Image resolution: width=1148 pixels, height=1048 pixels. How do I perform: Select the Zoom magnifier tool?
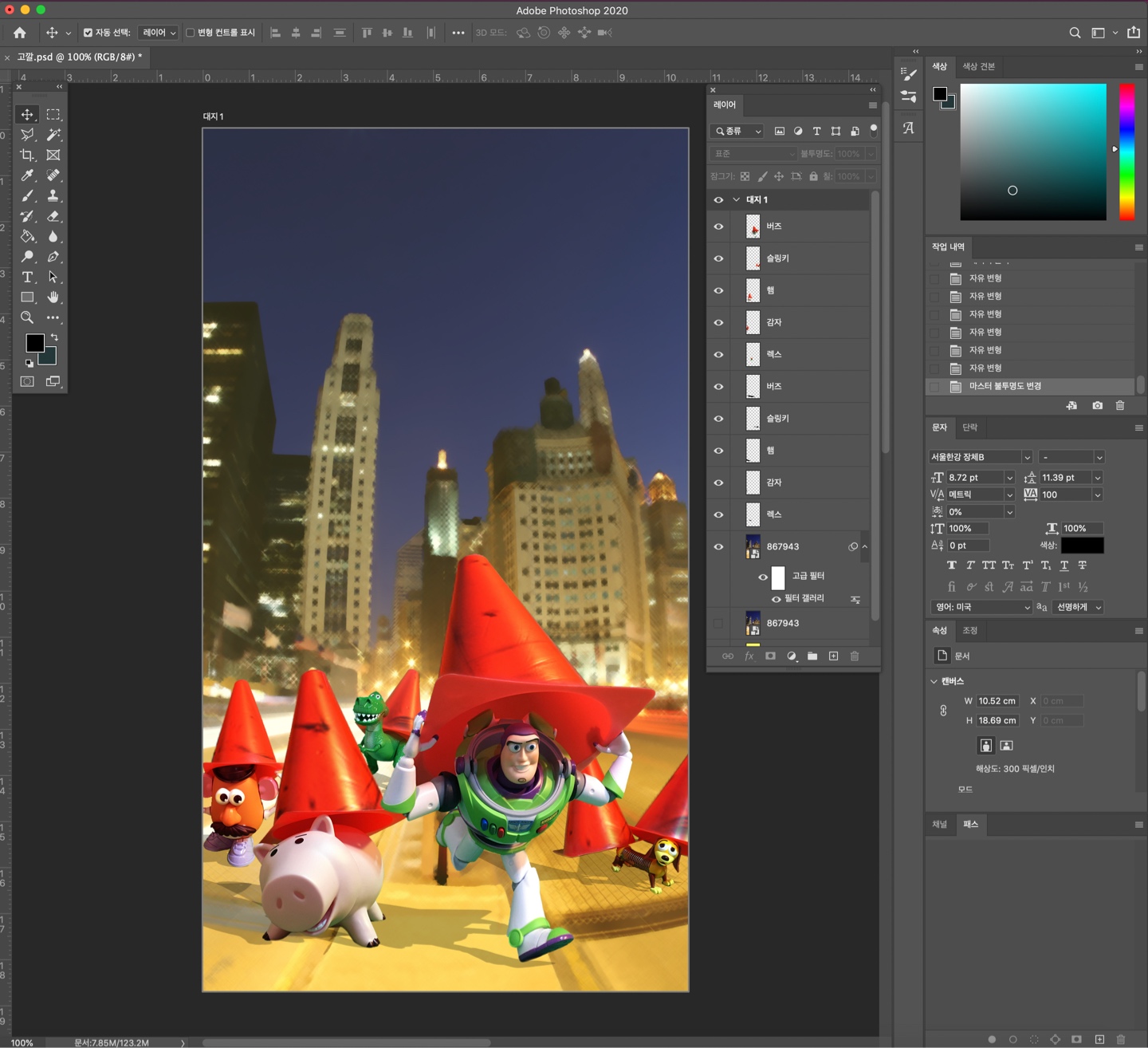[27, 317]
